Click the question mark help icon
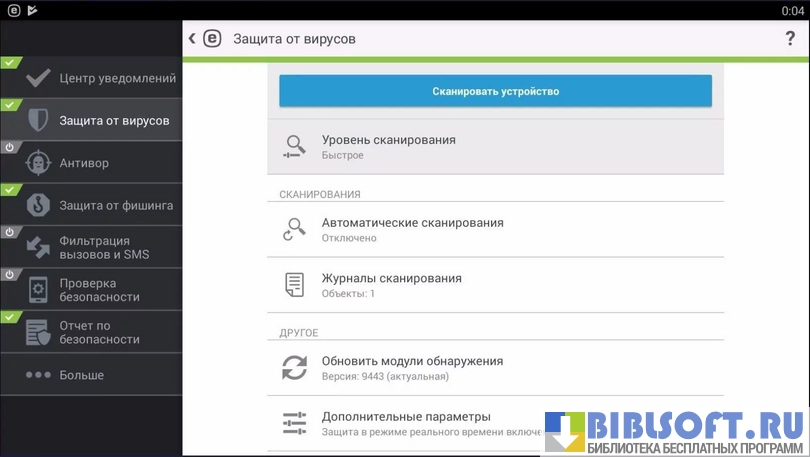The height and width of the screenshot is (457, 810). click(x=790, y=39)
